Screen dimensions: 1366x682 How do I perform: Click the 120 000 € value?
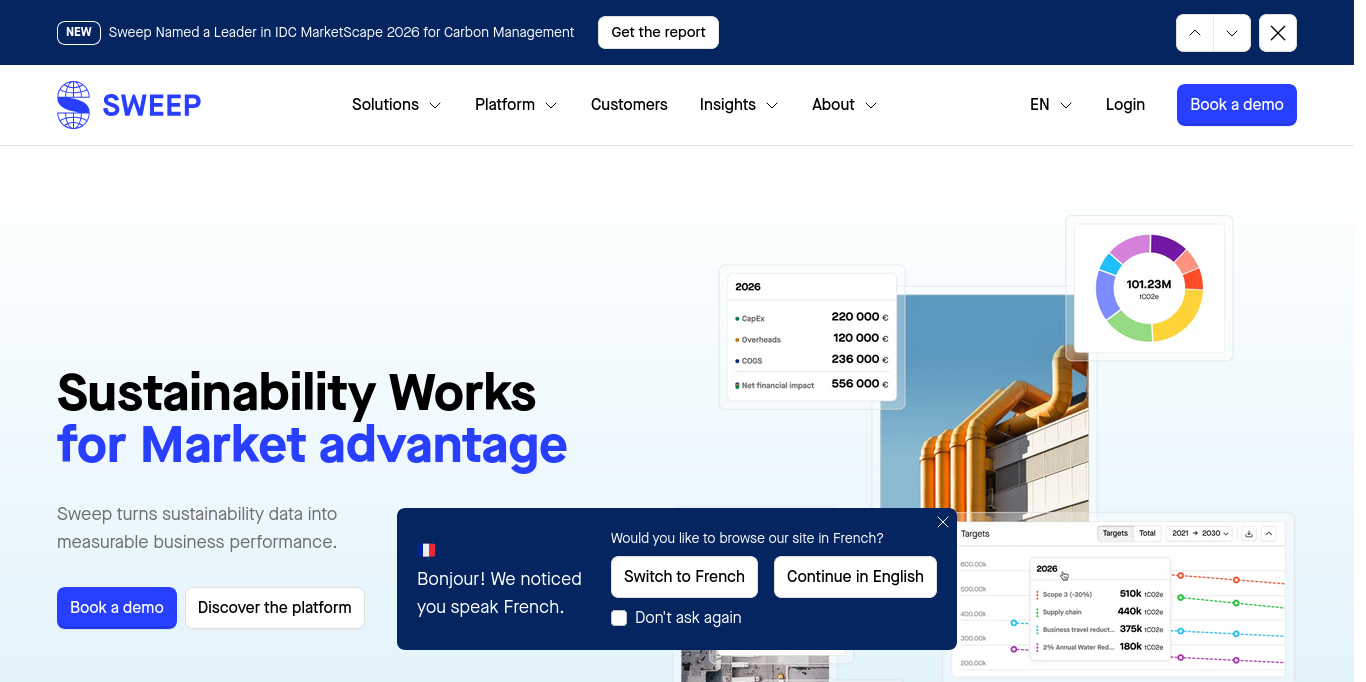coord(860,338)
